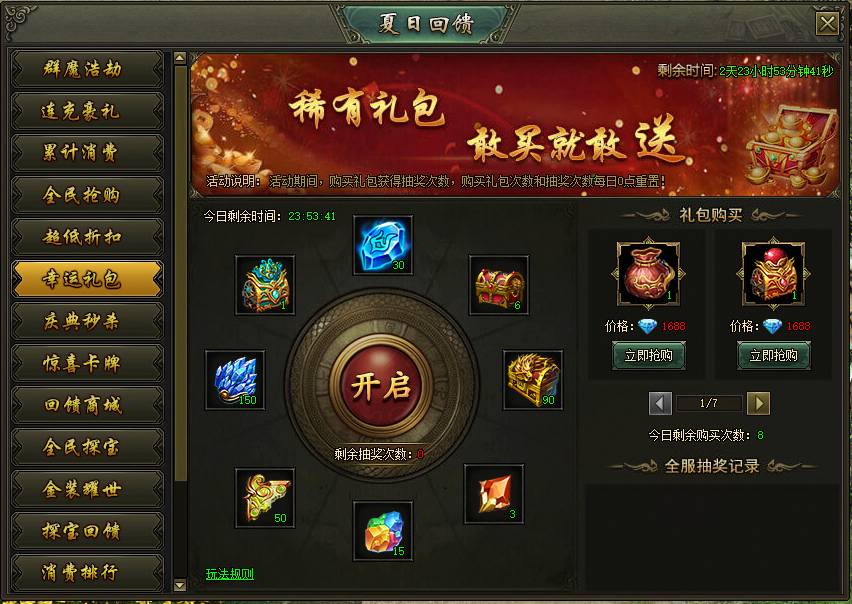852x604 pixels.
Task: Switch to the 累计消费 tab
Action: 87,153
